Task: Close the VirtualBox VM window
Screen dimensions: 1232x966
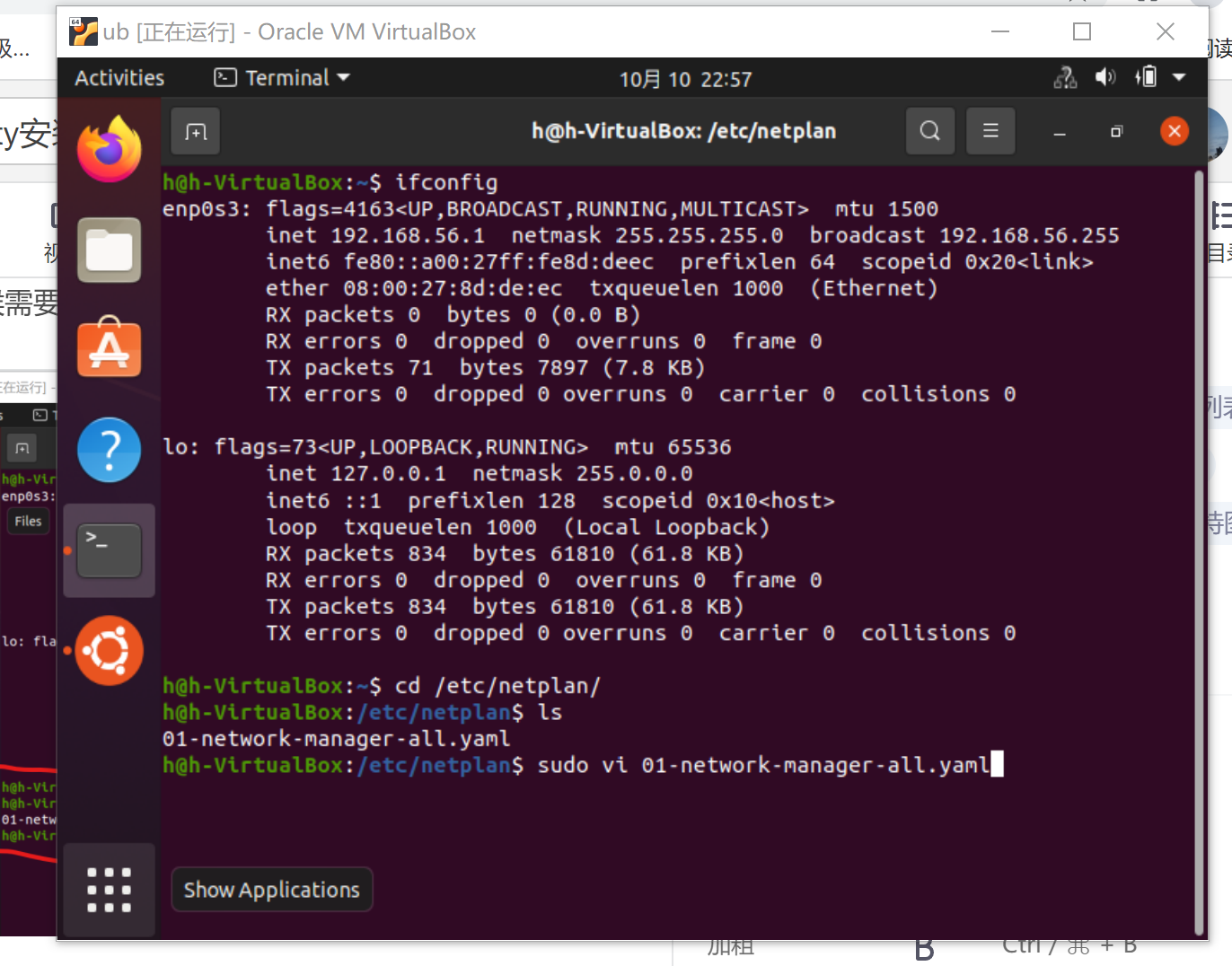Action: pyautogui.click(x=1166, y=31)
